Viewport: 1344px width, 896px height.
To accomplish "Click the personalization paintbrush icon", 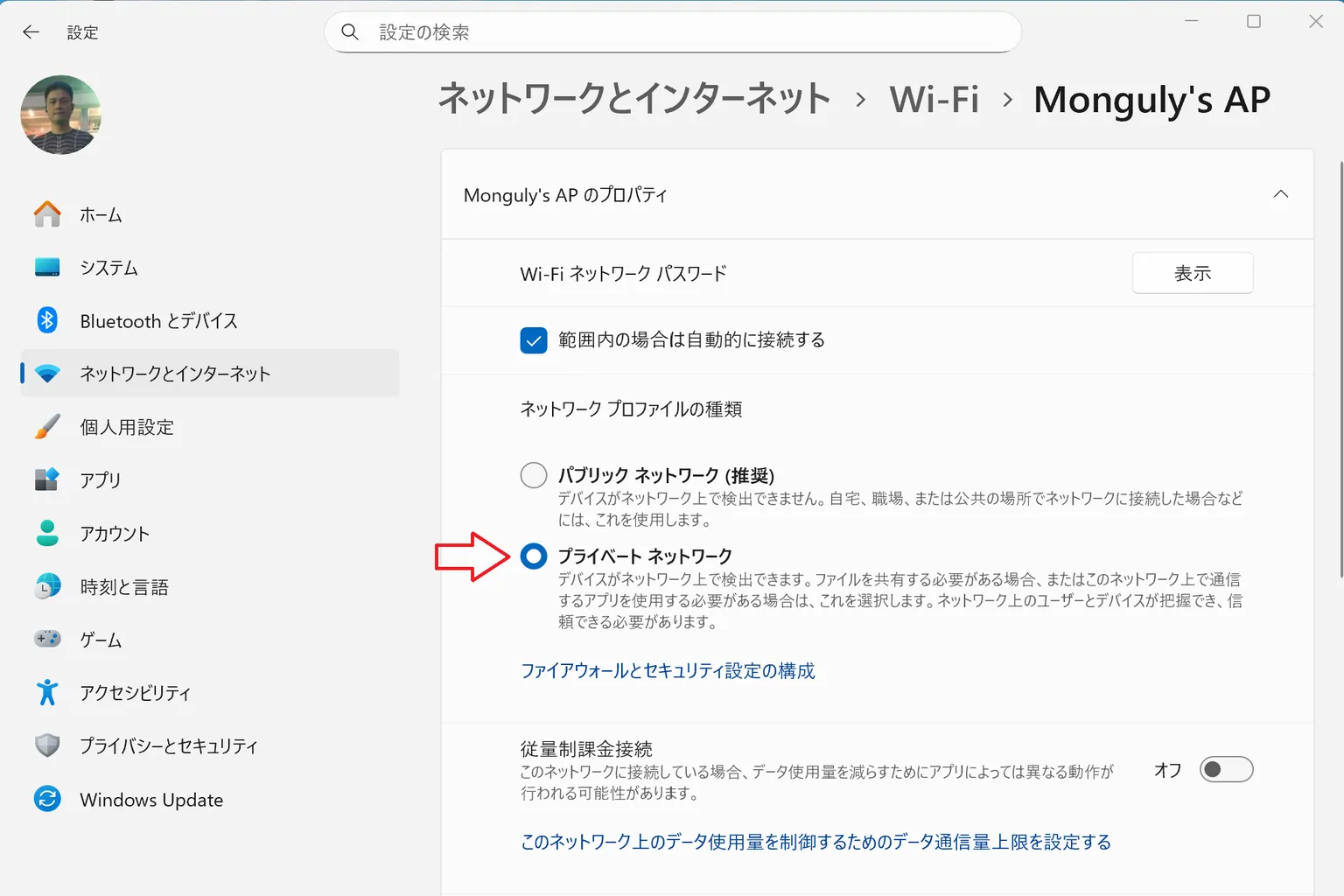I will click(47, 427).
